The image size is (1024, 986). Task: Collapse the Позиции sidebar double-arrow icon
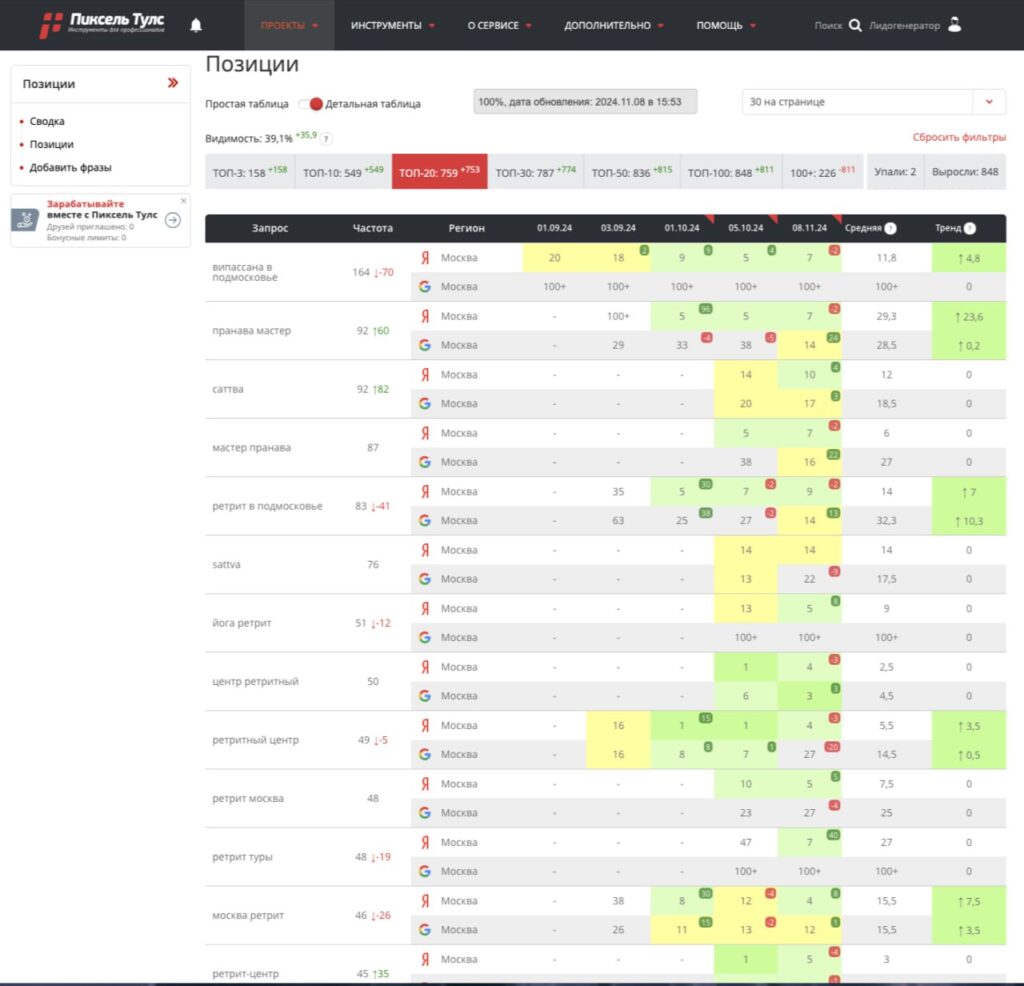pyautogui.click(x=173, y=84)
